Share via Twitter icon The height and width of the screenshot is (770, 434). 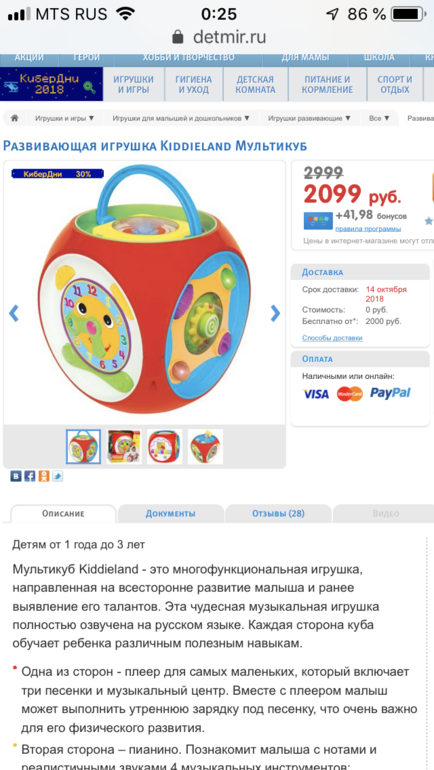pyautogui.click(x=58, y=476)
